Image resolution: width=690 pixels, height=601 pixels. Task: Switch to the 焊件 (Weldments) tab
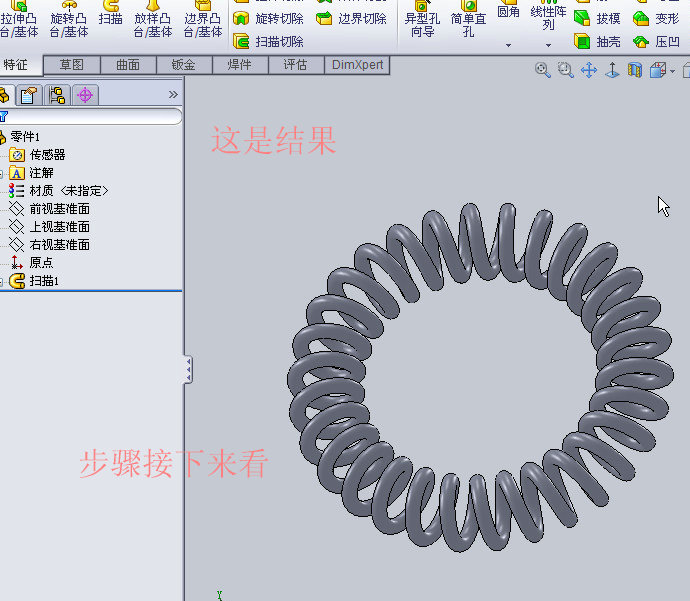point(240,65)
